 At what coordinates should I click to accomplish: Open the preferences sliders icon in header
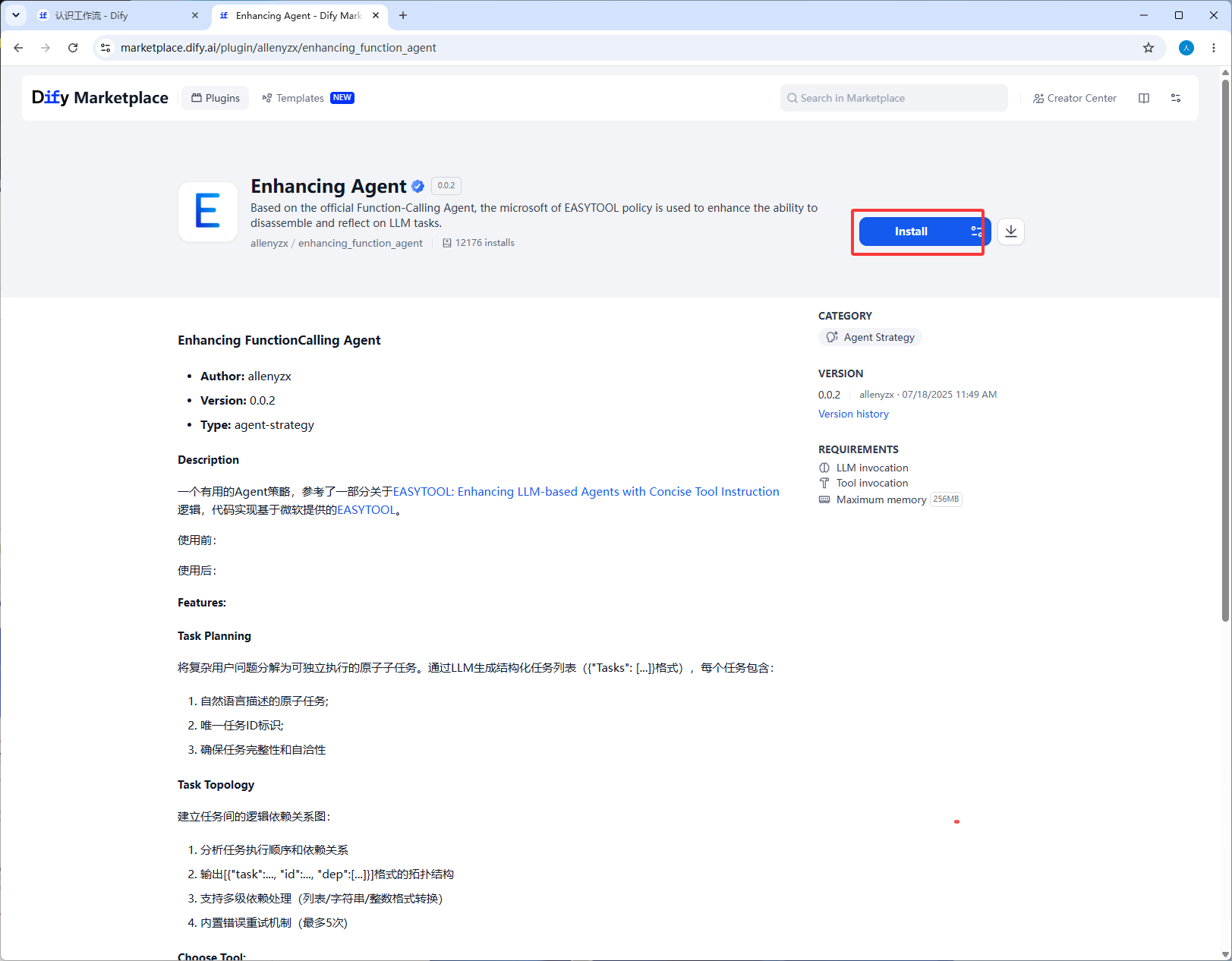1176,98
